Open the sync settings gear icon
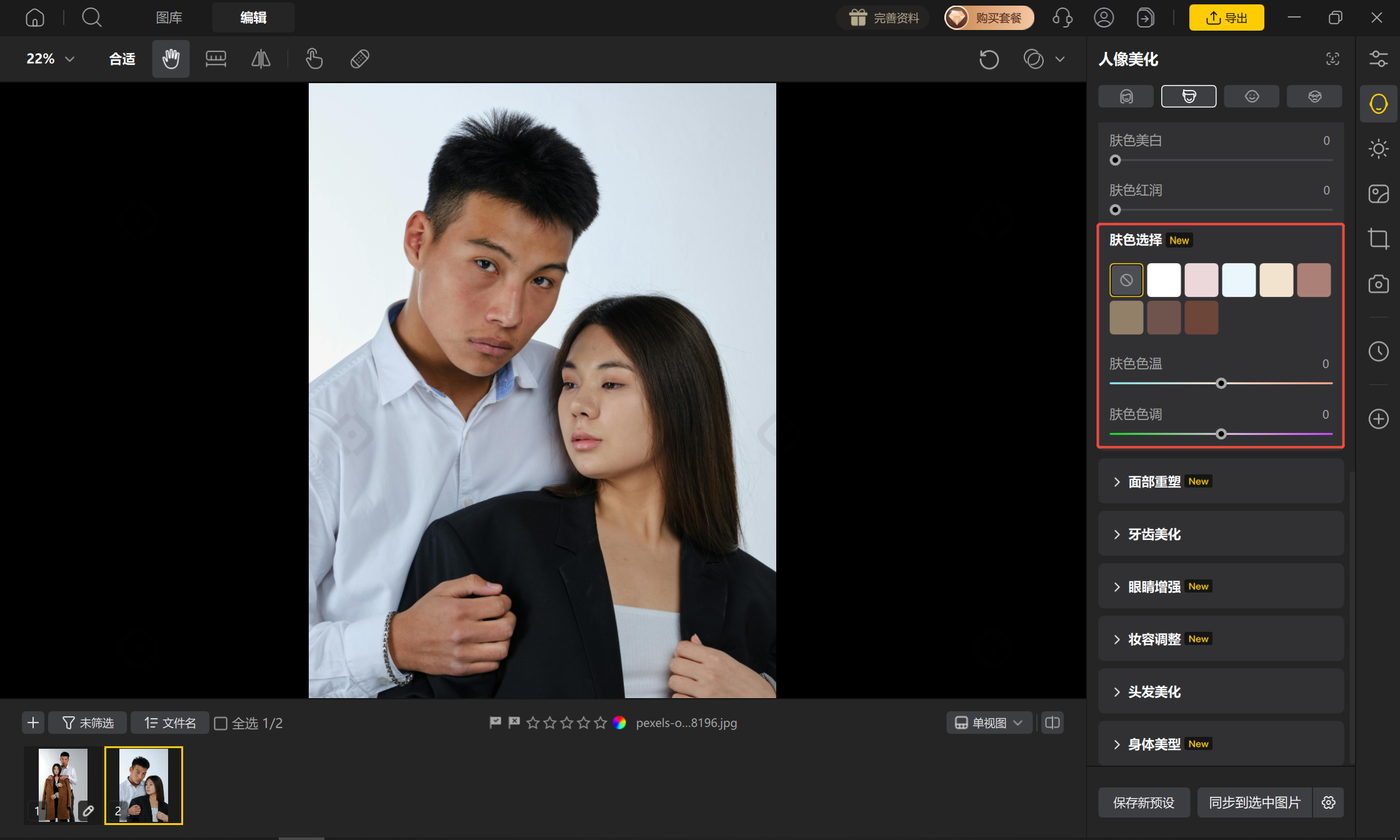Image resolution: width=1400 pixels, height=840 pixels. point(1329,802)
